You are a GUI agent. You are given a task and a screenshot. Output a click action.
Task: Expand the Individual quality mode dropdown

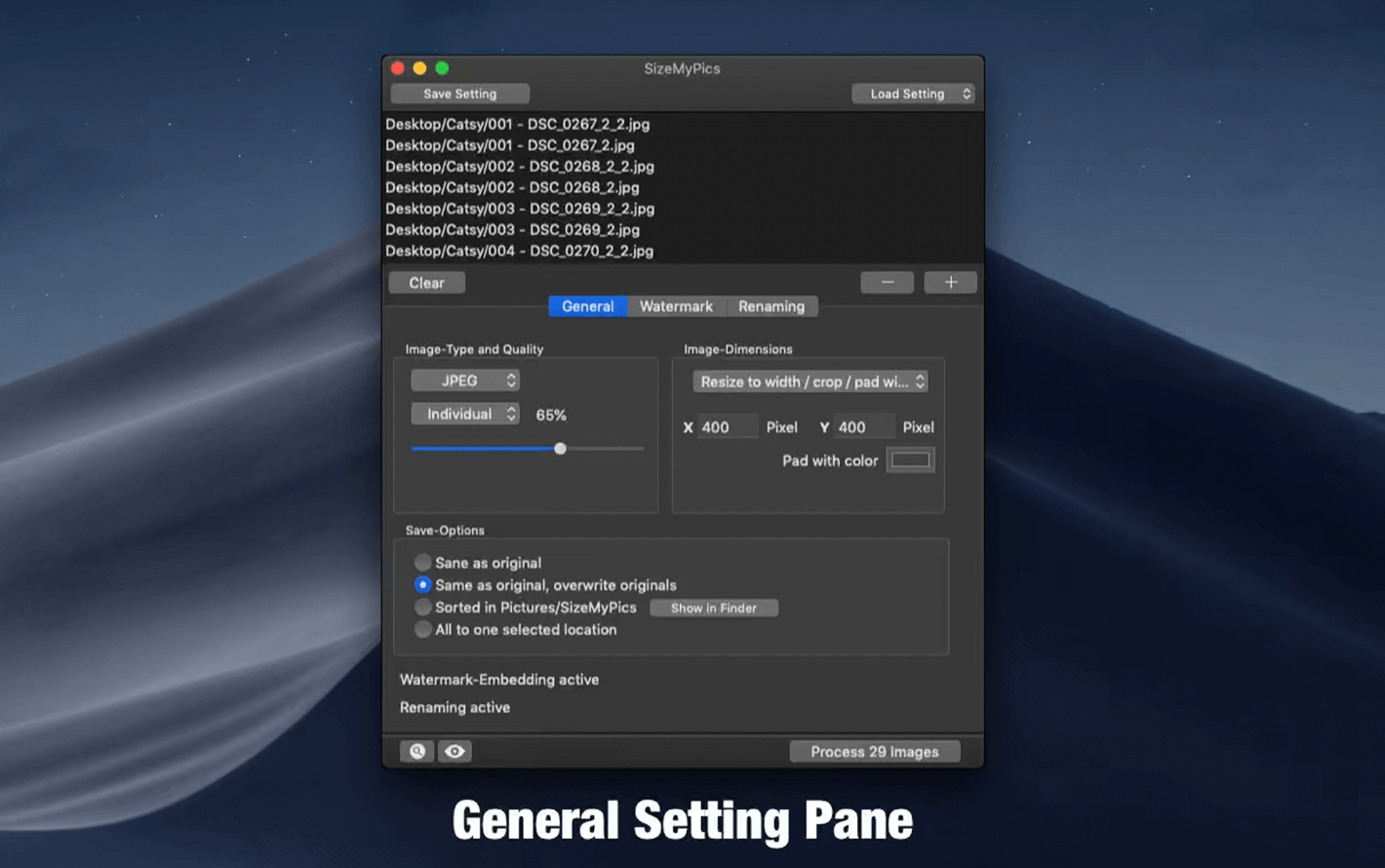click(x=465, y=414)
